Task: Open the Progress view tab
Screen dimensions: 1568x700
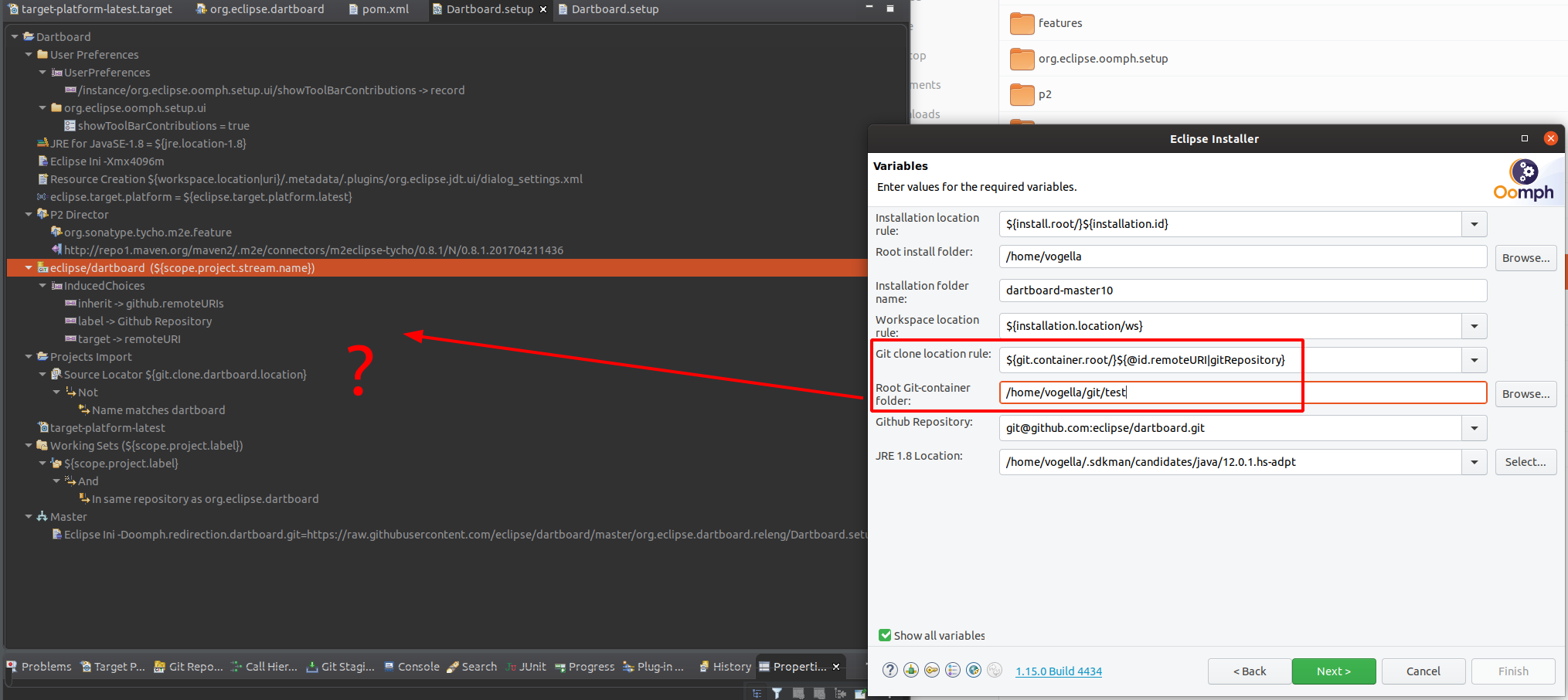Action: (x=584, y=667)
